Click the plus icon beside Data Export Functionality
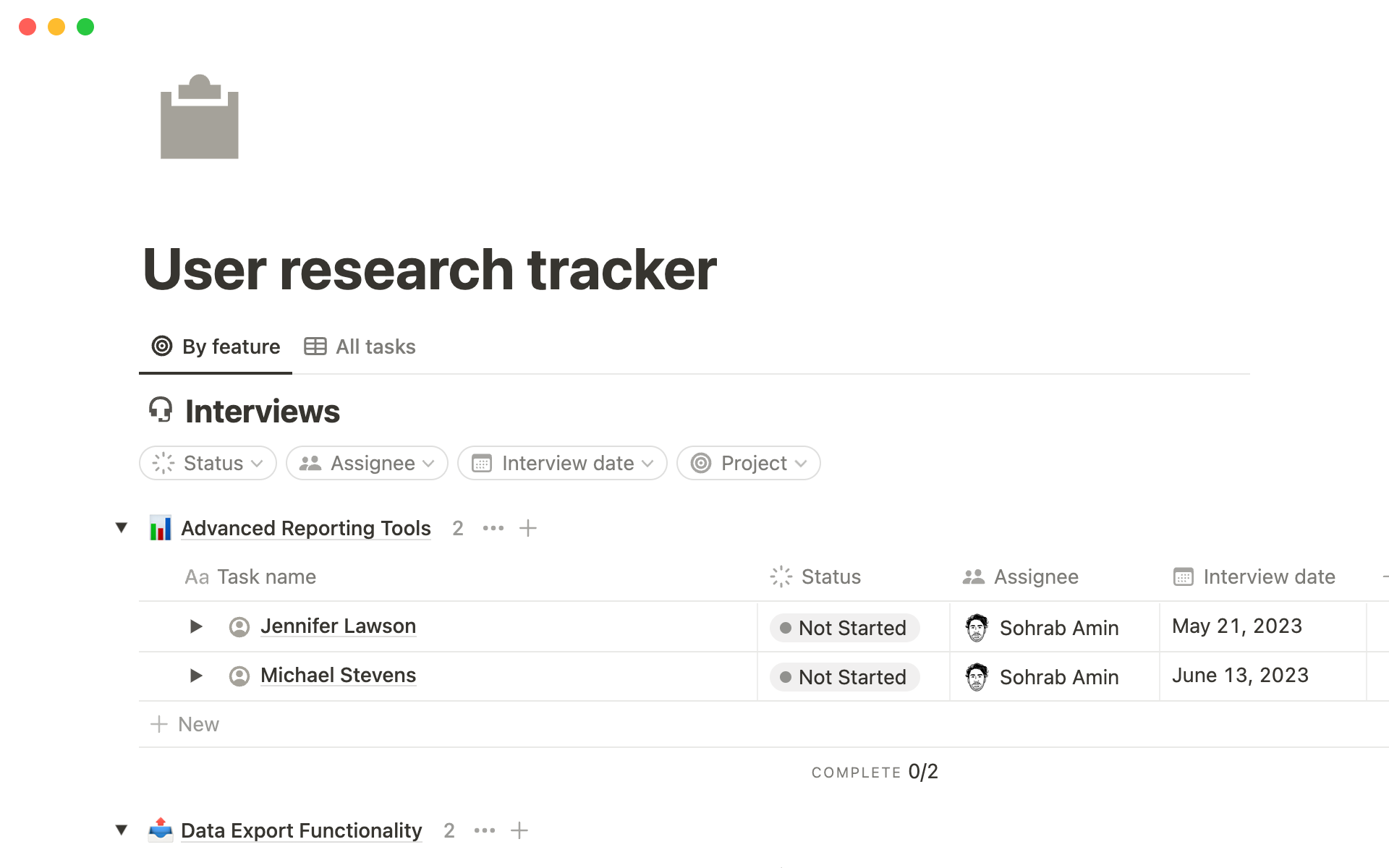This screenshot has width=1389, height=868. coord(519,830)
